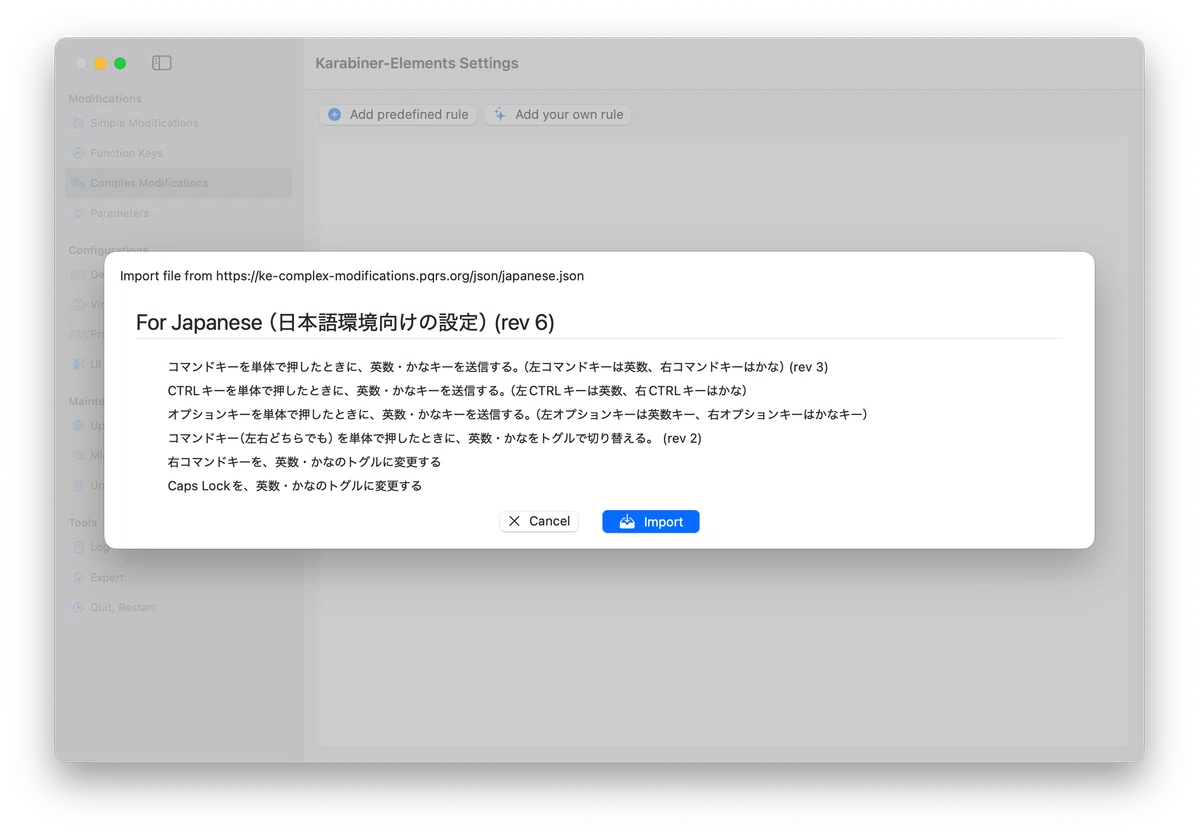Viewport: 1200px width, 836px height.
Task: Click the Simple Modifications gear icon
Action: (78, 123)
